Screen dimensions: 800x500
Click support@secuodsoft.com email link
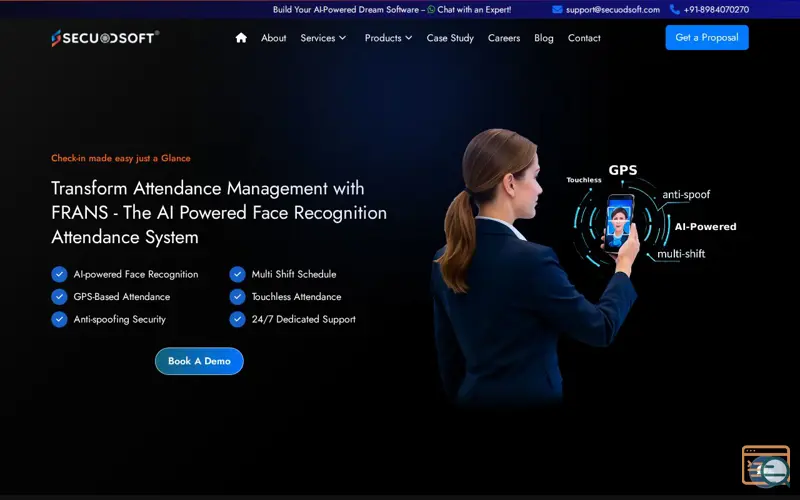[x=613, y=9]
